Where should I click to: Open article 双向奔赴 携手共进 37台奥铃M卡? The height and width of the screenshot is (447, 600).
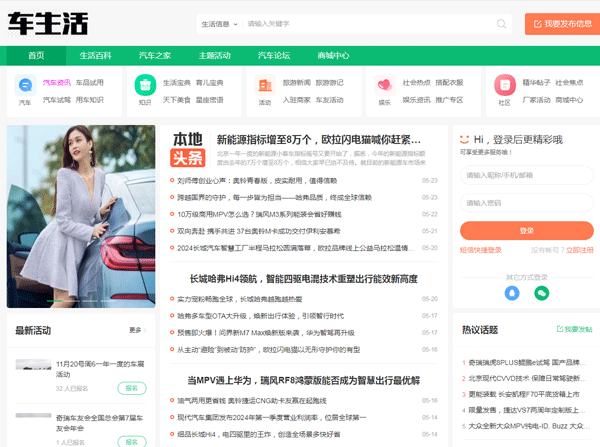(258, 231)
